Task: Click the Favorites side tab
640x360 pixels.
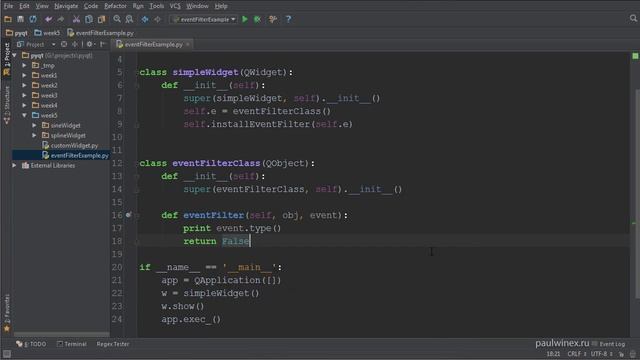Action: (7, 313)
